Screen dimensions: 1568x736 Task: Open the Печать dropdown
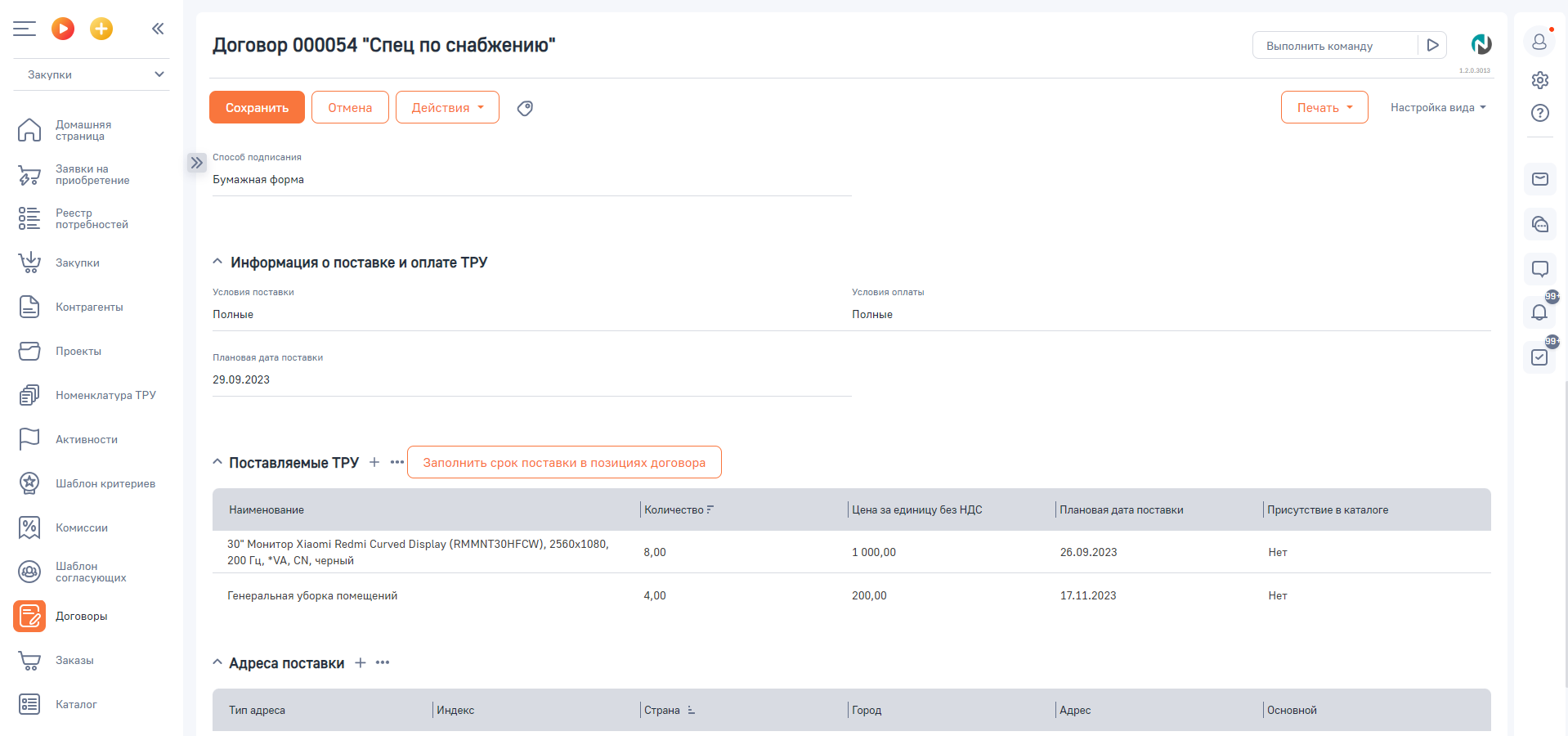1324,107
